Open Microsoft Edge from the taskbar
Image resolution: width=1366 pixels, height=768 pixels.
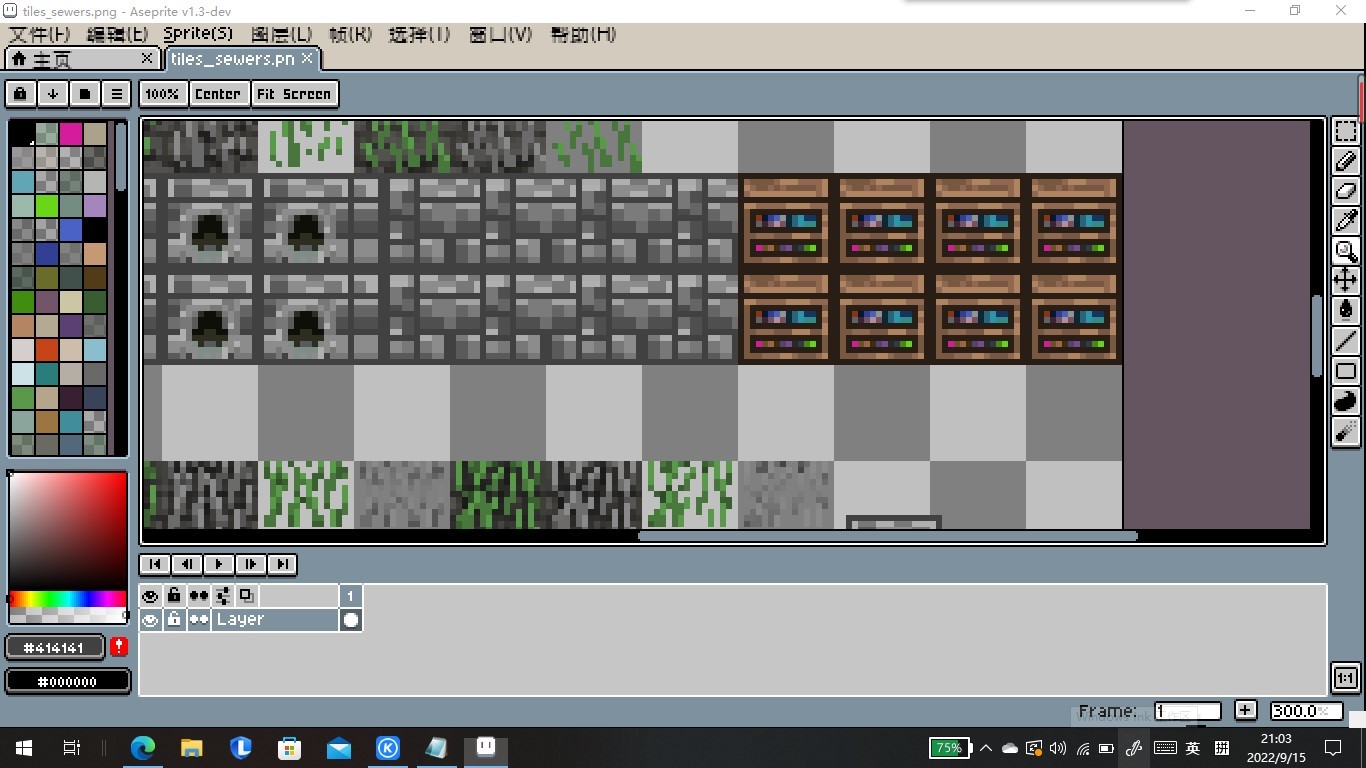(x=143, y=747)
